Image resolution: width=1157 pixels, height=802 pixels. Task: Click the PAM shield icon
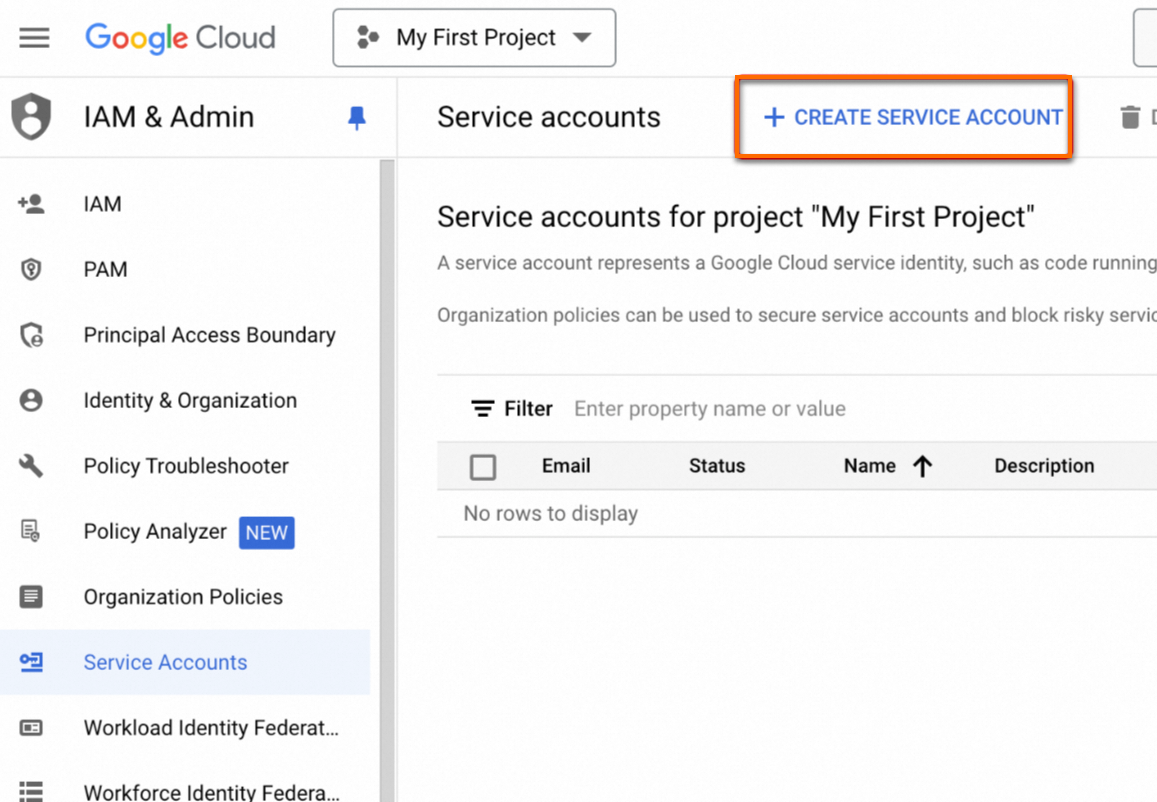coord(31,270)
